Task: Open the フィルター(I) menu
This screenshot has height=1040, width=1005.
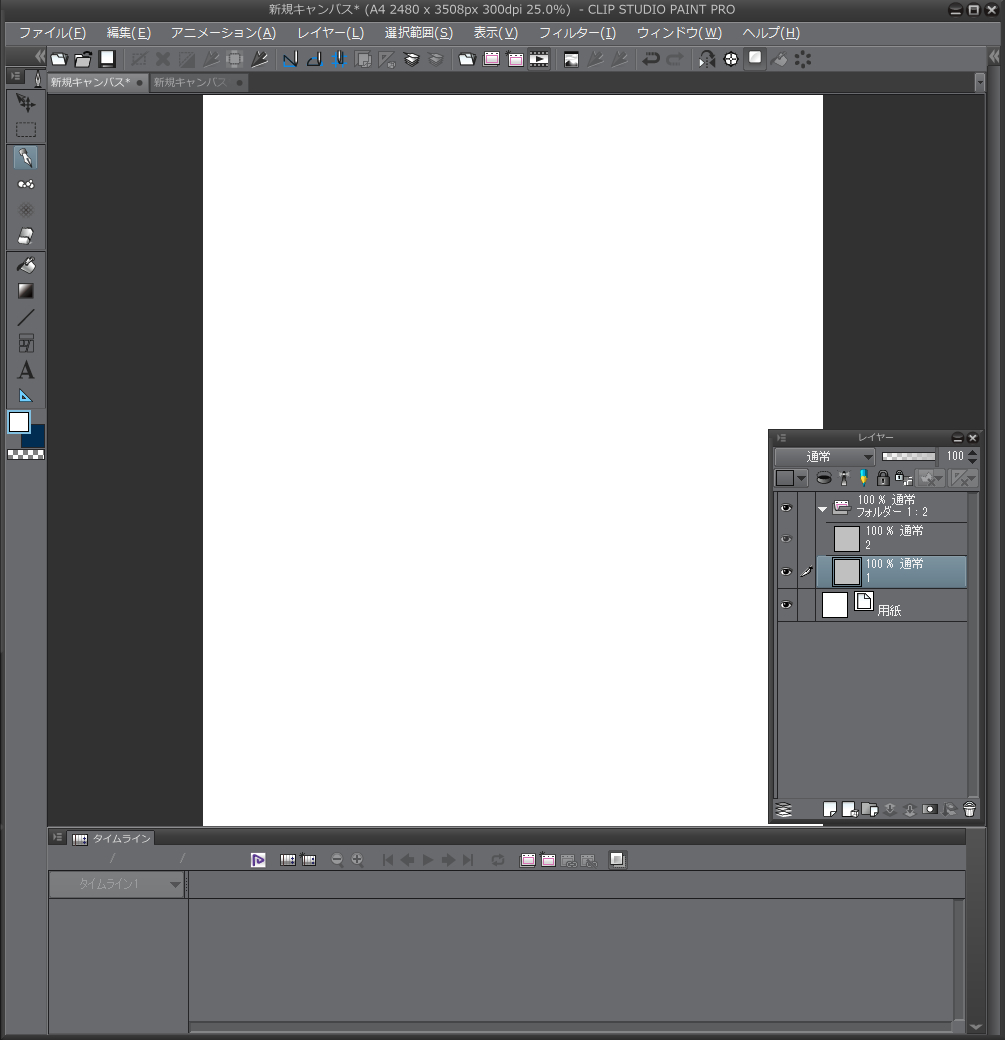Action: [x=577, y=32]
